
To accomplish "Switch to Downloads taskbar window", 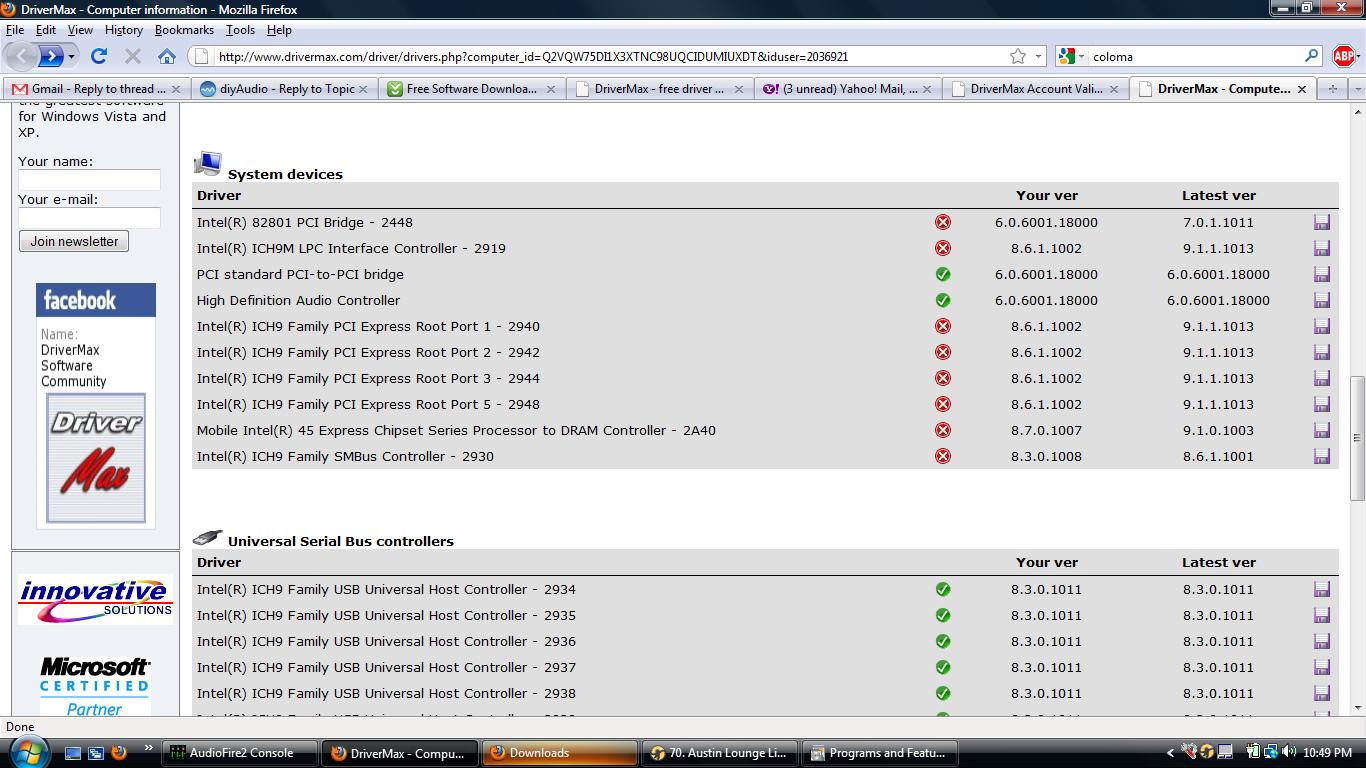I will [x=560, y=753].
